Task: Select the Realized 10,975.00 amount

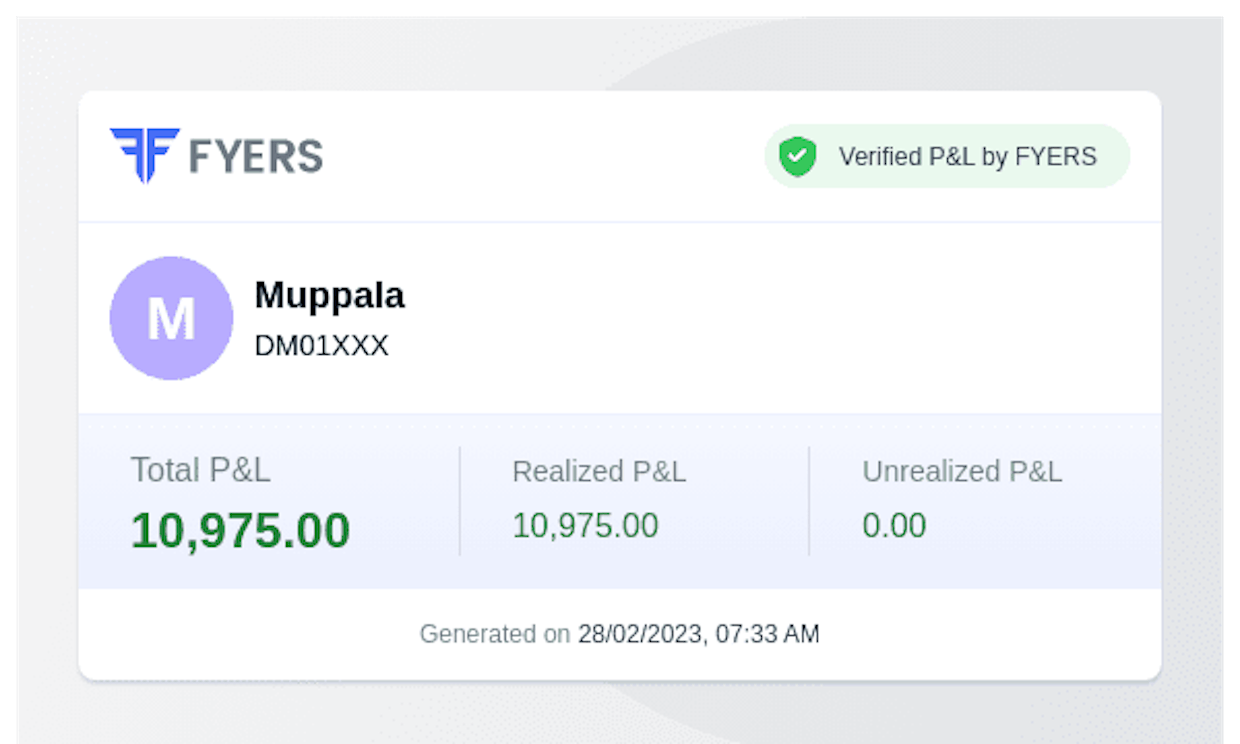Action: pyautogui.click(x=586, y=525)
